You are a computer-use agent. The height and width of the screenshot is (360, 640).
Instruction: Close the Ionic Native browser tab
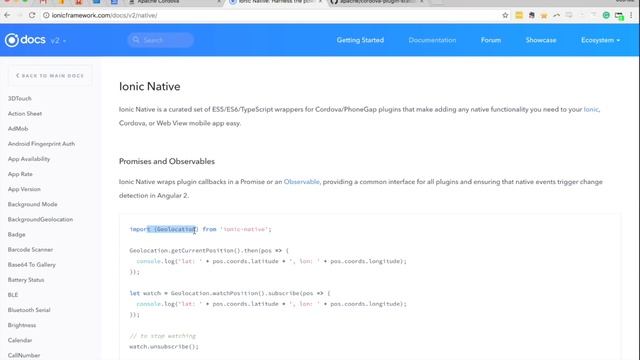321,2
